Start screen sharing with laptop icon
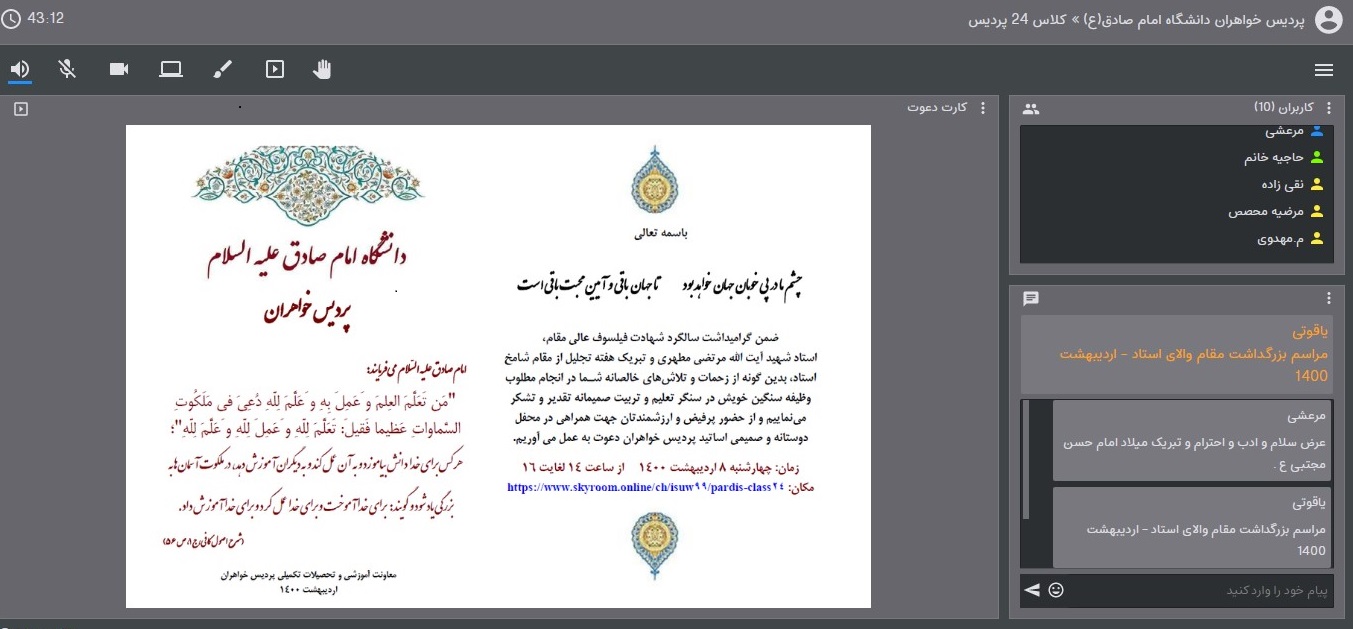The width and height of the screenshot is (1353, 629). (171, 69)
